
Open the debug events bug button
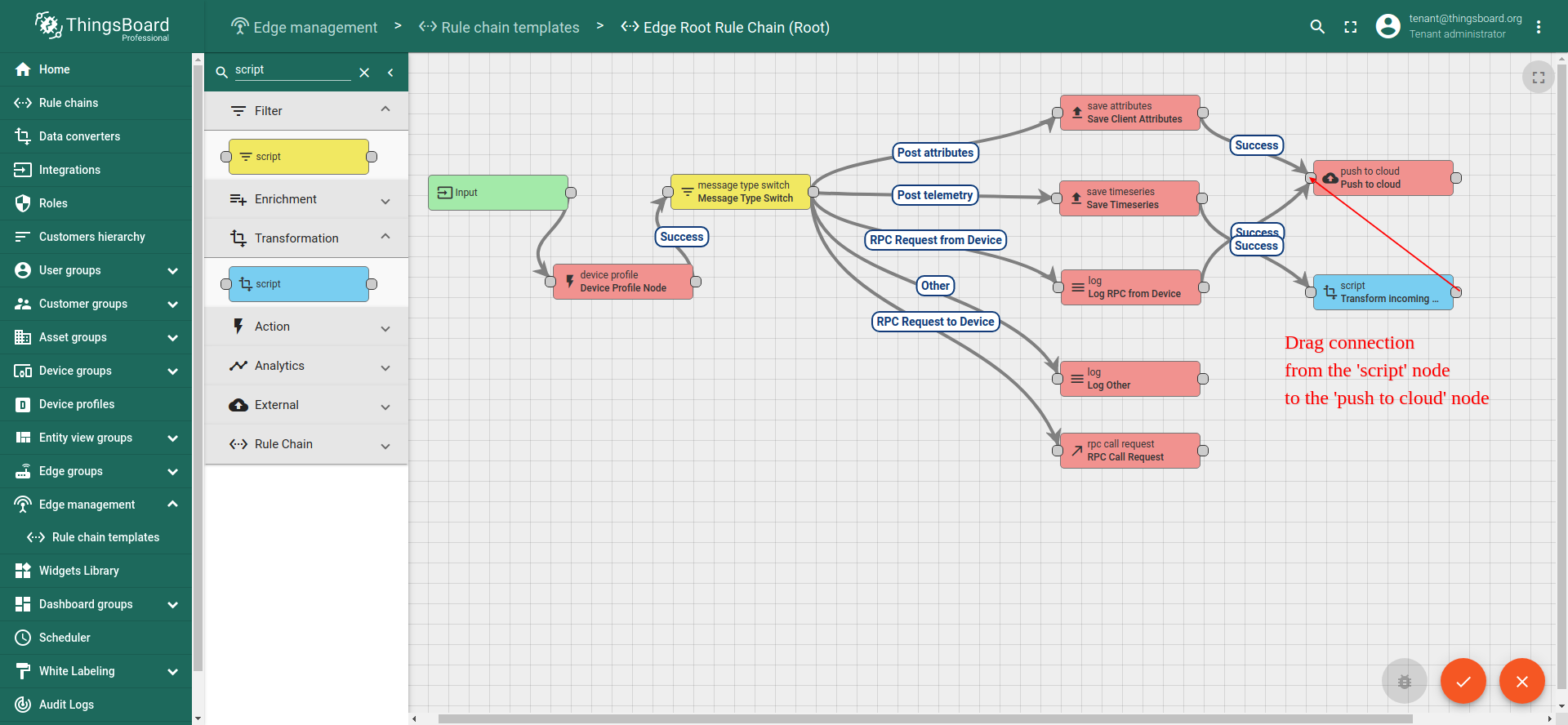(x=1405, y=681)
